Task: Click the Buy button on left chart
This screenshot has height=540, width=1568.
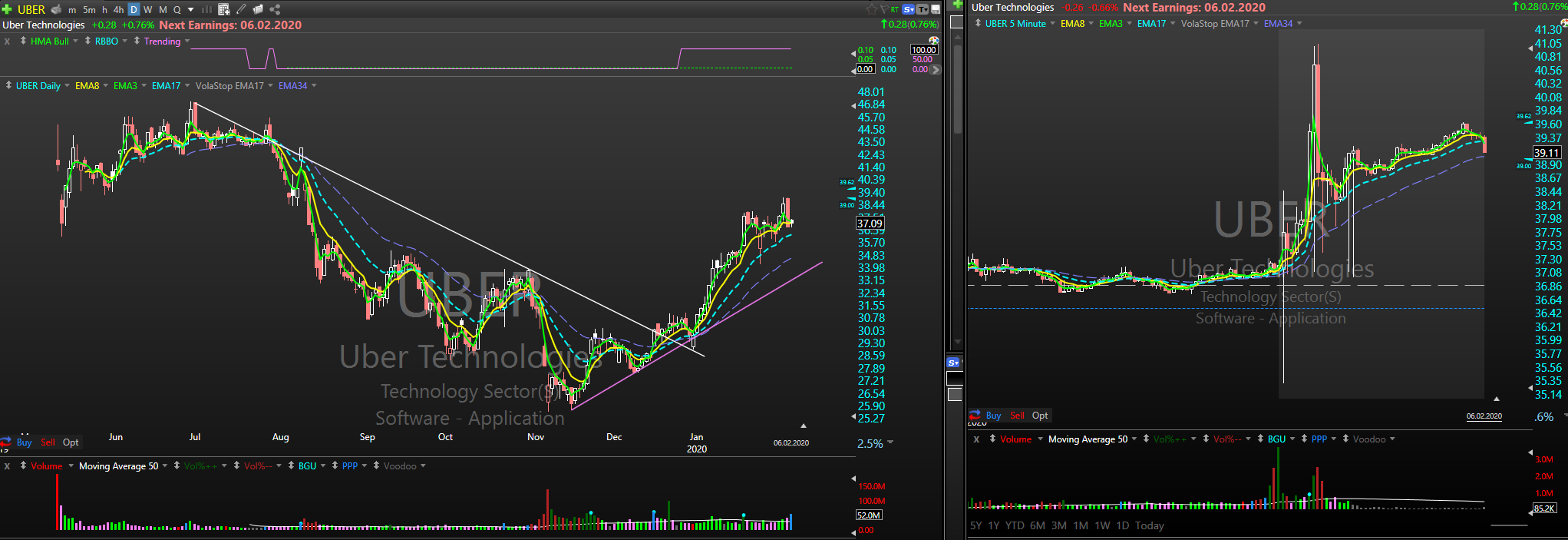Action: tap(24, 442)
